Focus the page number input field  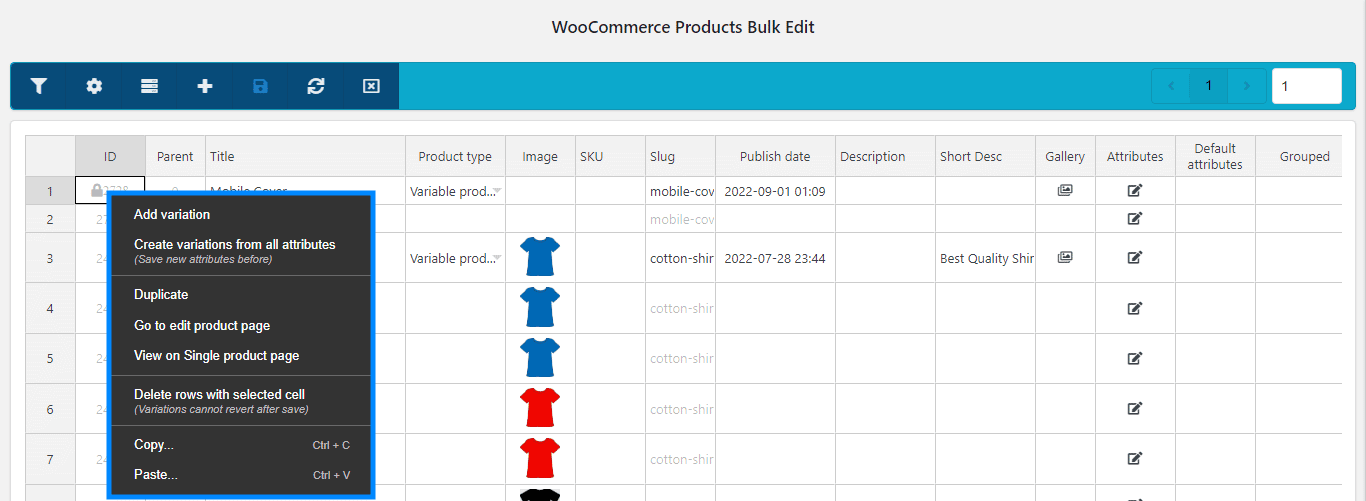coord(1306,86)
